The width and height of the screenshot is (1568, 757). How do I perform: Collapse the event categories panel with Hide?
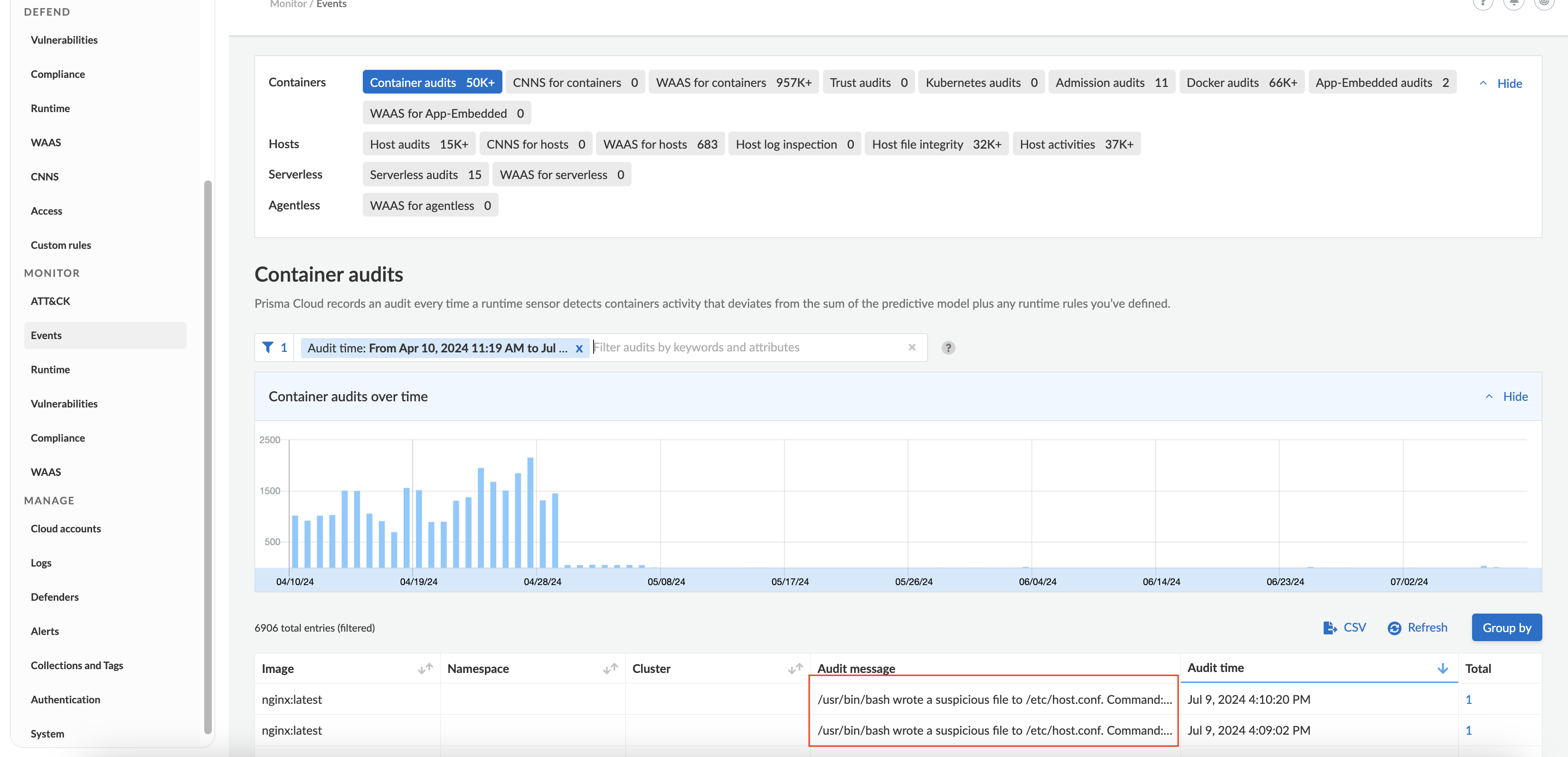coord(1508,84)
